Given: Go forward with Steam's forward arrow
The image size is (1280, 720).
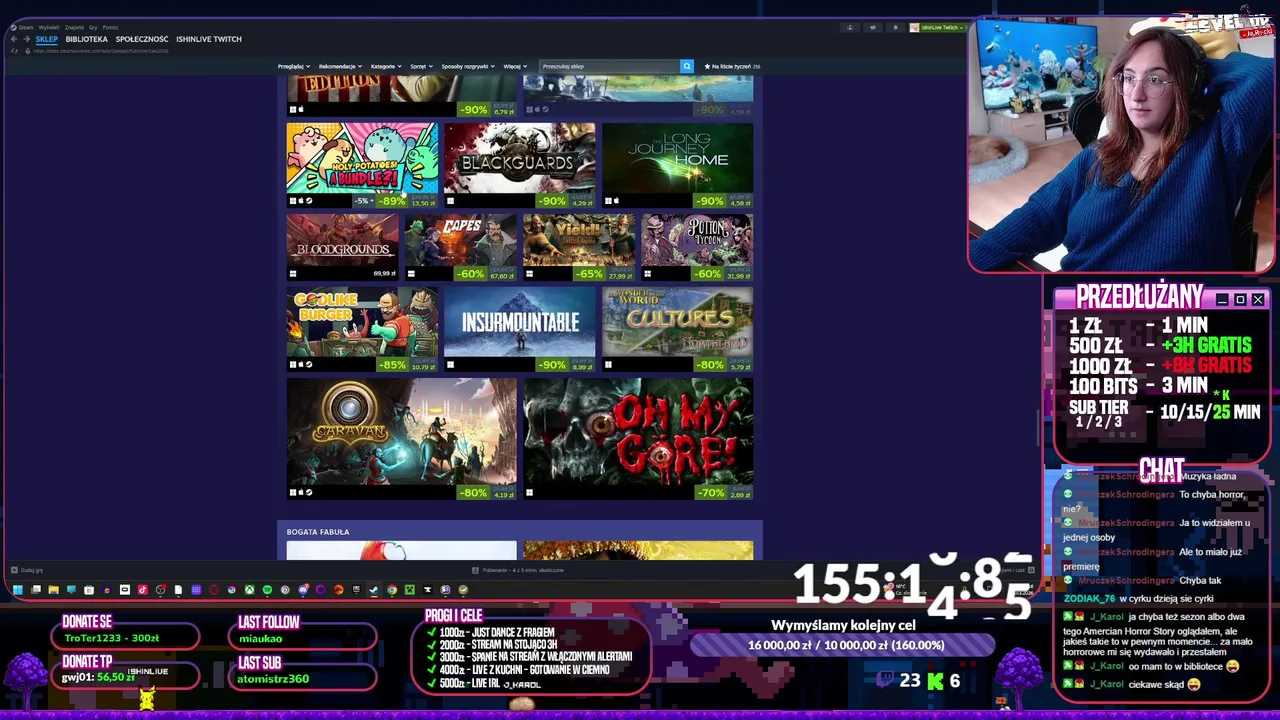Looking at the screenshot, I should 27,39.
